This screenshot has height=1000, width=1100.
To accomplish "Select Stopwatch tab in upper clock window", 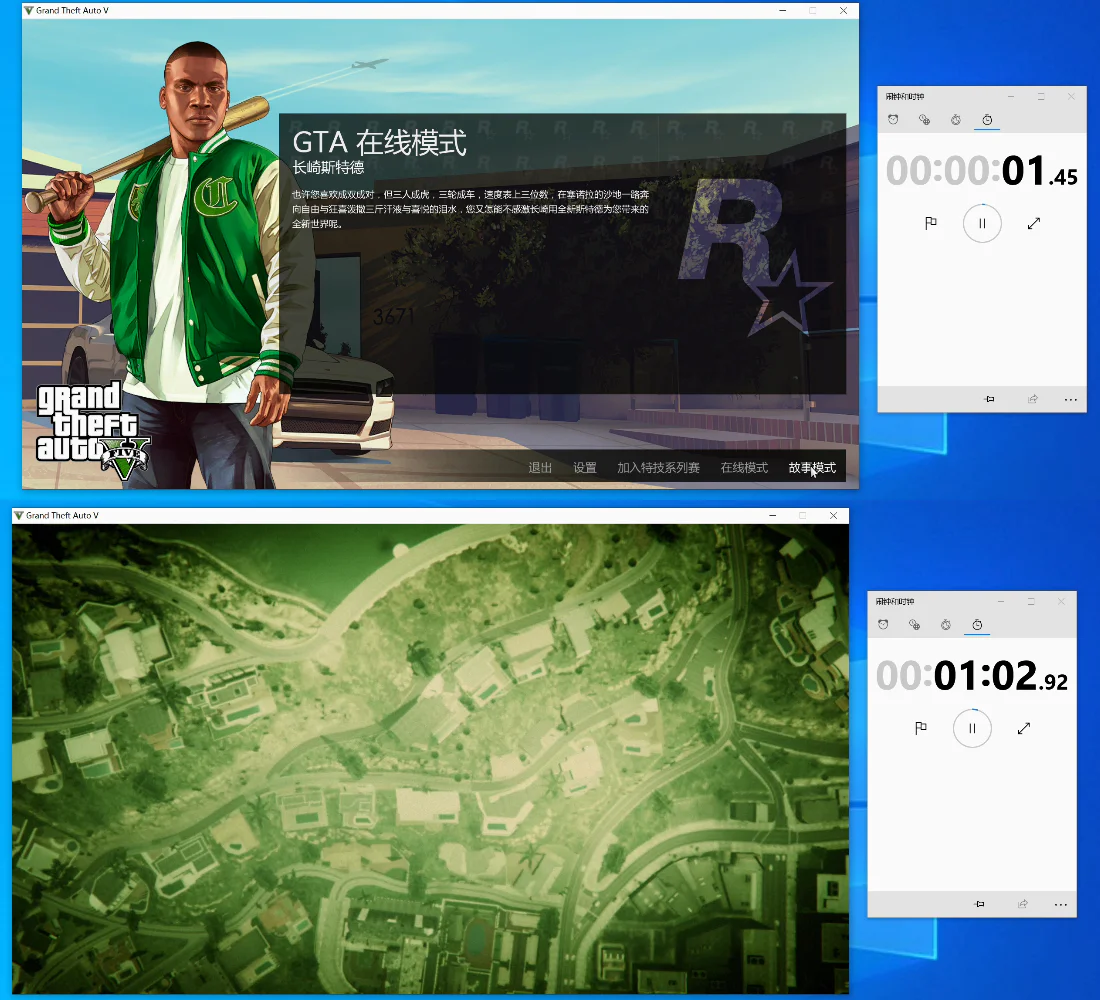I will (987, 120).
